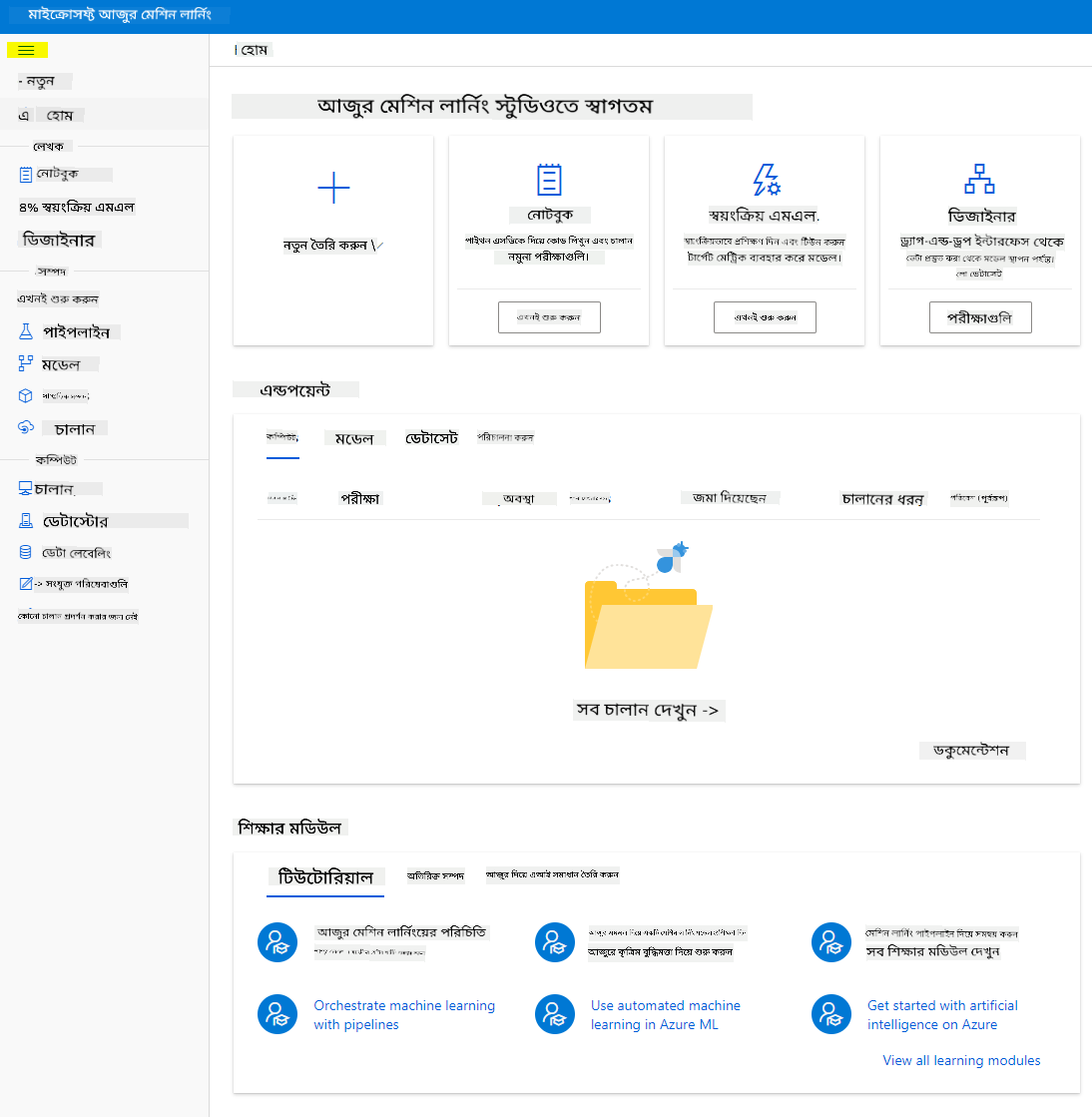1092x1117 pixels.
Task: Click the এন্ডপয়েন্ট section heading
Action: (294, 389)
